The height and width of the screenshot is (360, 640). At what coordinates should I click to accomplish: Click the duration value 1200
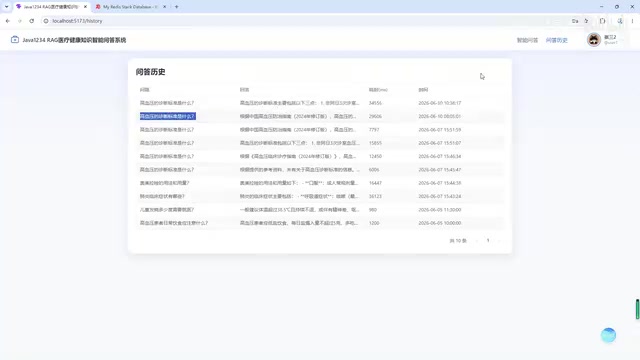[x=373, y=223]
